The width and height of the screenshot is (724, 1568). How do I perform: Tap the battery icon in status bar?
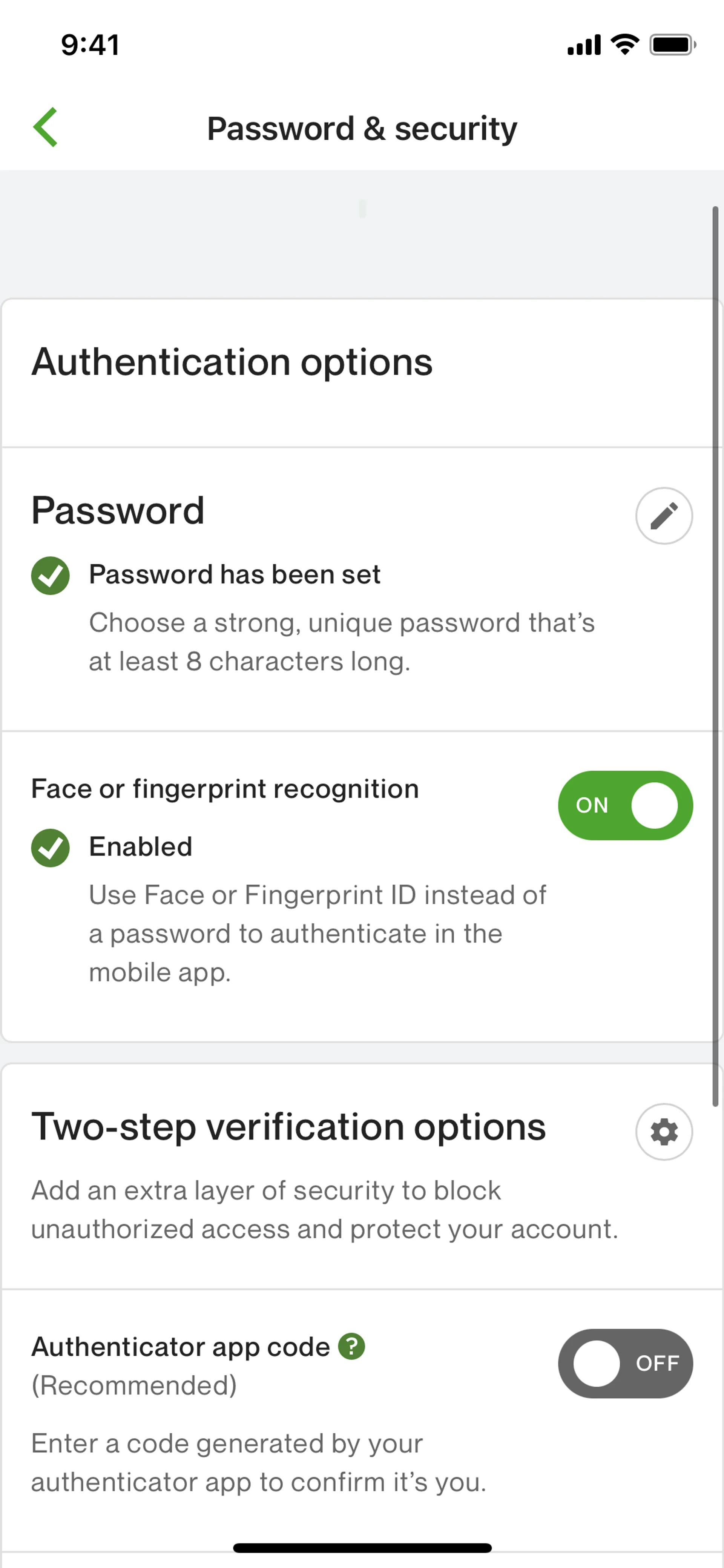(672, 45)
